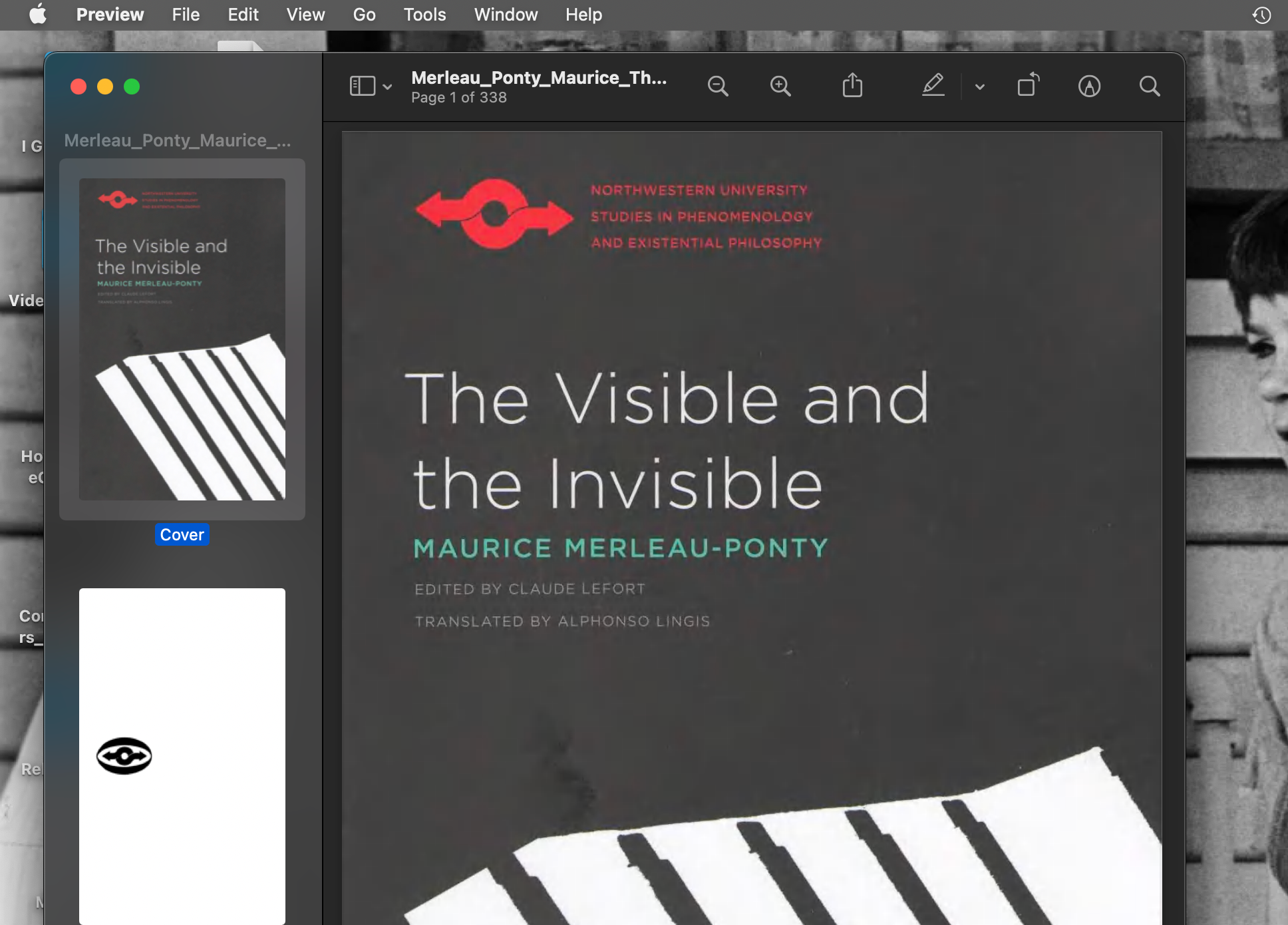Click the highlights/smart search icon
Viewport: 1288px width, 925px height.
(x=1088, y=86)
